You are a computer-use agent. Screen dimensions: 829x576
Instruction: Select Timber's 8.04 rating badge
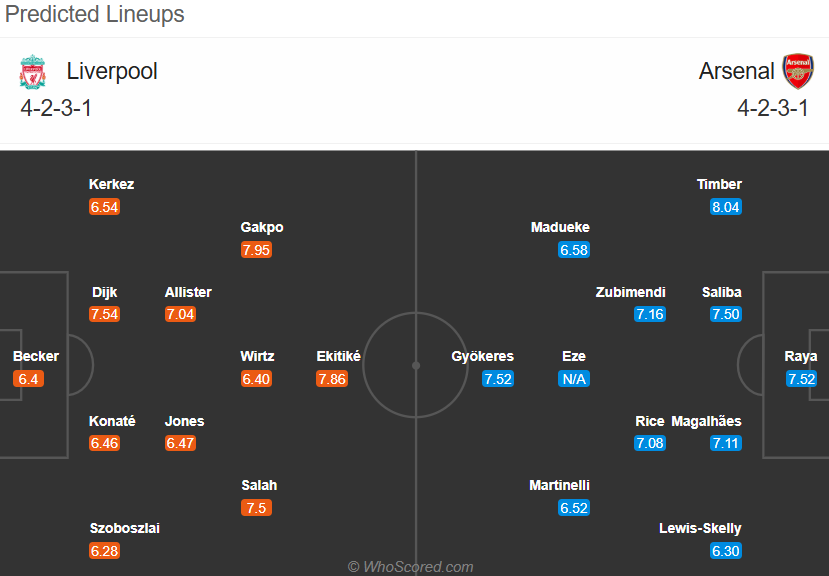point(725,207)
